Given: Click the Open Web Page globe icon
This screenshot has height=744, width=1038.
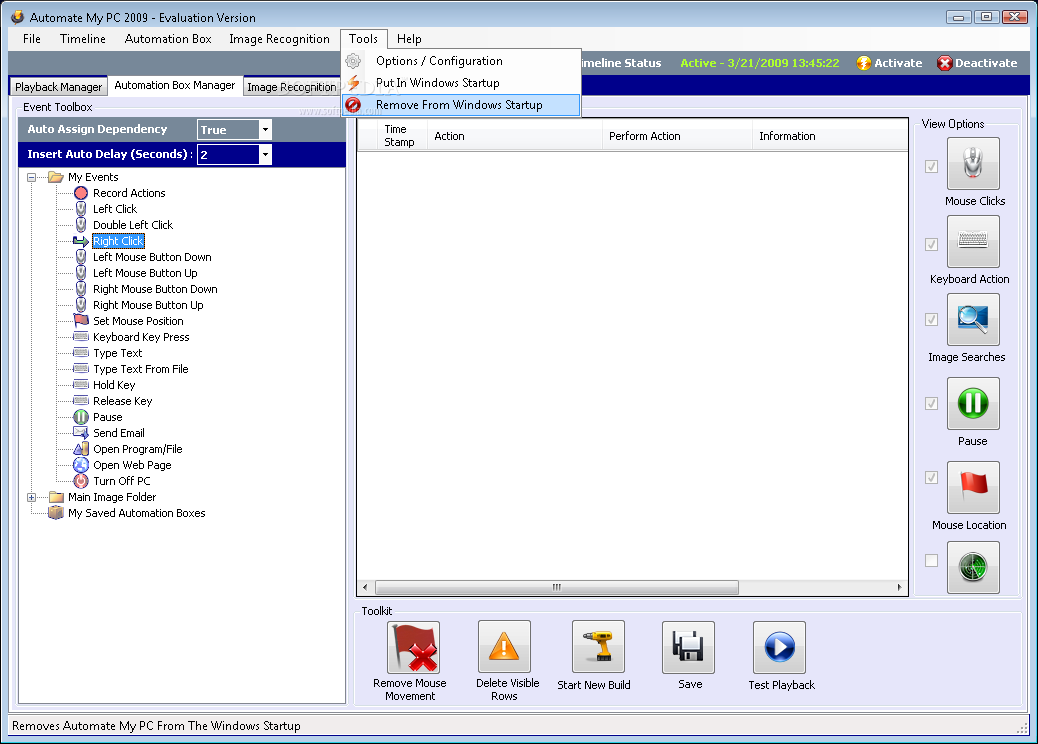Looking at the screenshot, I should (81, 465).
